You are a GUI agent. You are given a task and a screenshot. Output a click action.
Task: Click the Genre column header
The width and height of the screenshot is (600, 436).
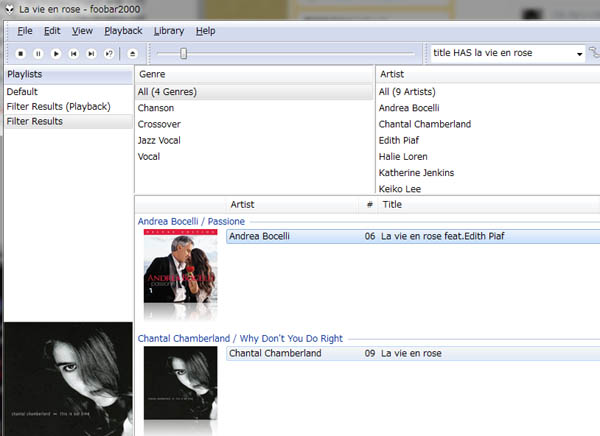tap(254, 74)
